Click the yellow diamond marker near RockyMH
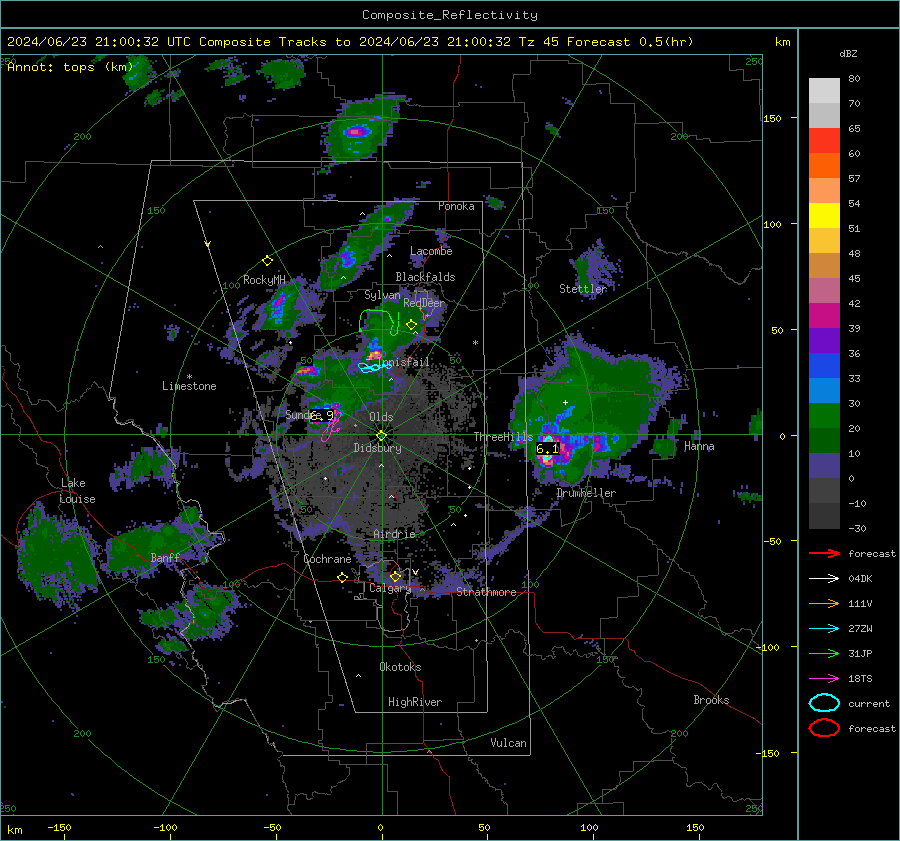The image size is (900, 841). 267,261
